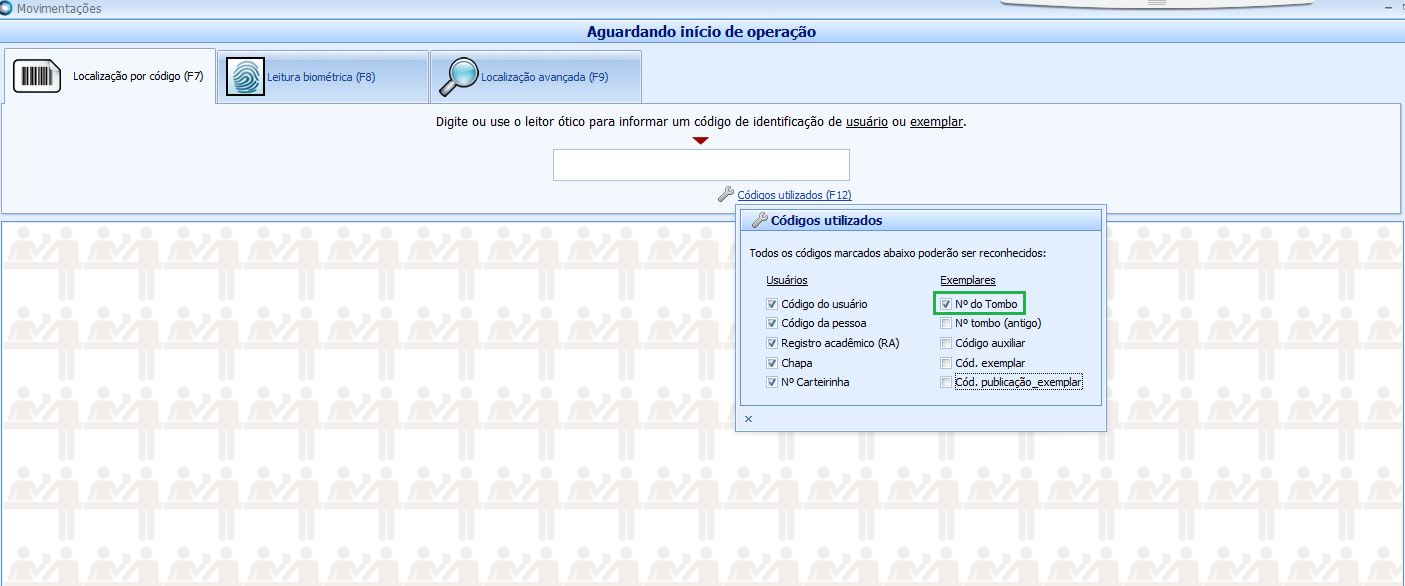Toggle the Código da pessoa checkbox

click(772, 324)
